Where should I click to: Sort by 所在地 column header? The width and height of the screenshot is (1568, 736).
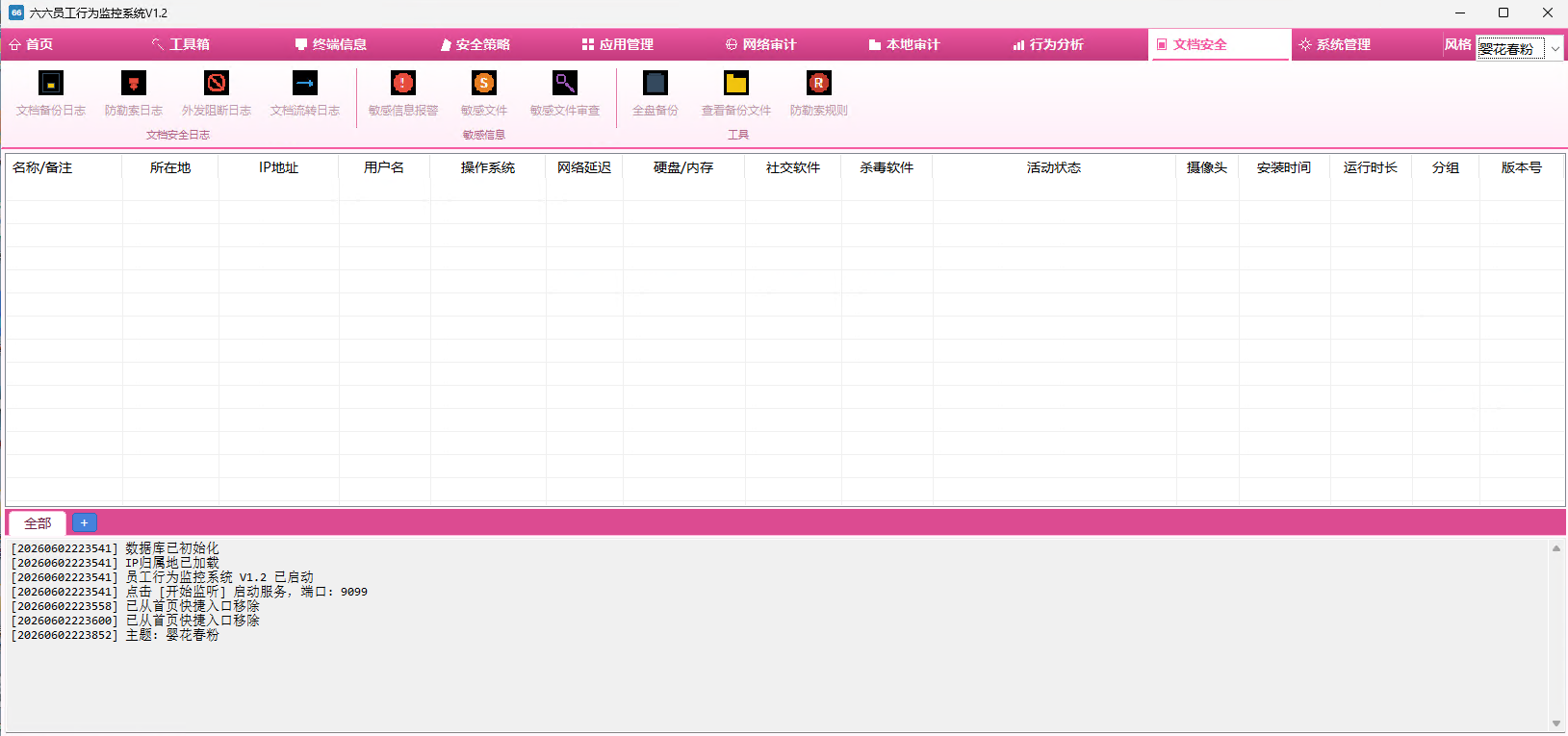170,167
